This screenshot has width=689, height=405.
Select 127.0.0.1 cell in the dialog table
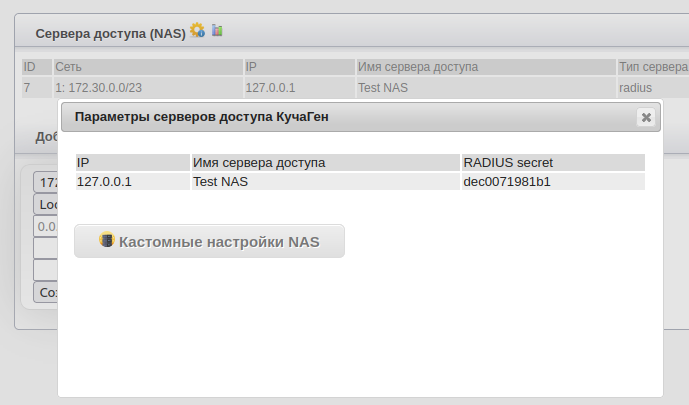pyautogui.click(x=104, y=182)
